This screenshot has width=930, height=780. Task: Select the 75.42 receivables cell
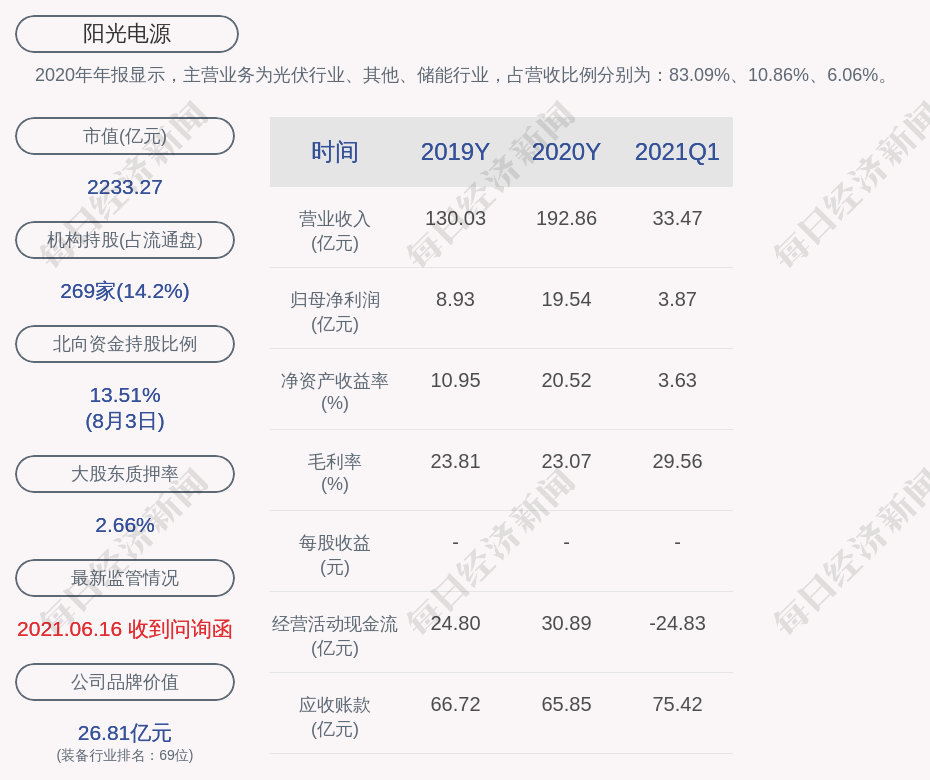(x=677, y=705)
